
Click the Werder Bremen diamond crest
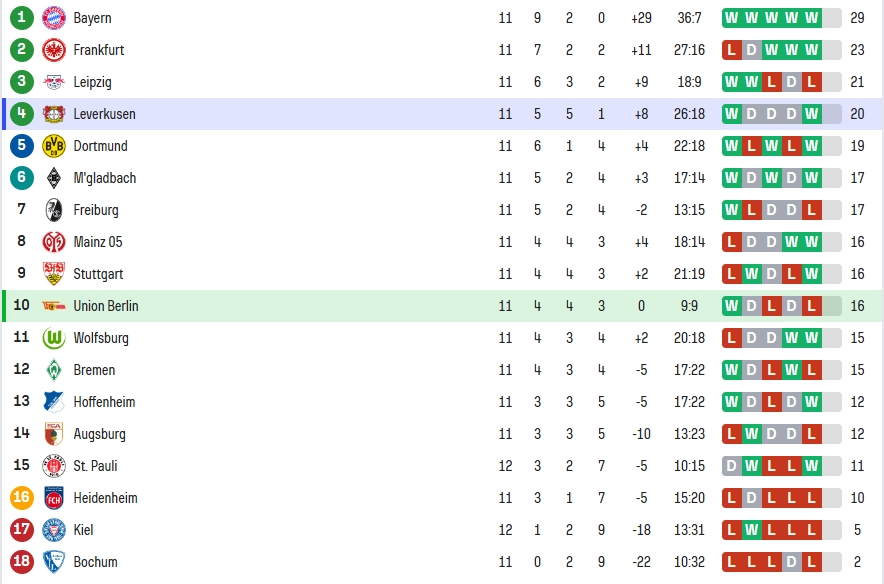pos(54,370)
